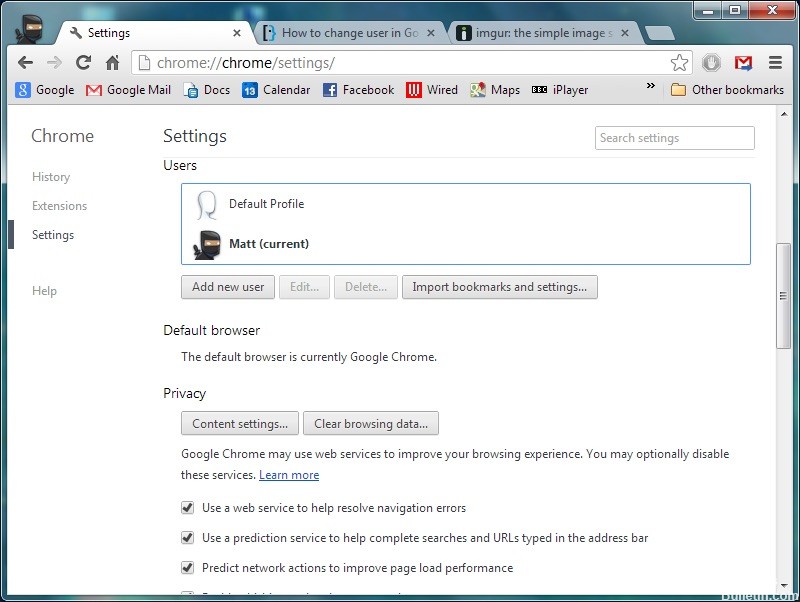
Task: Toggle web service navigation errors checkbox
Action: 188,508
